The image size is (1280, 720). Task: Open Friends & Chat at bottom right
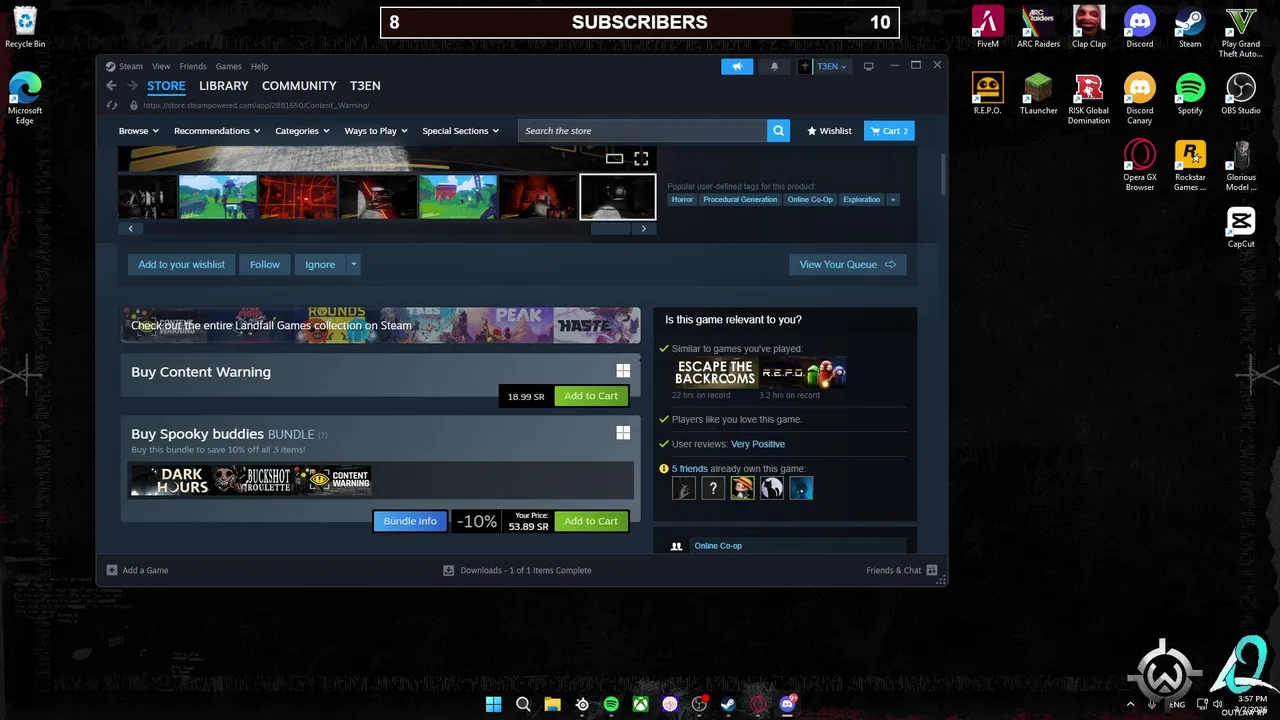point(901,570)
